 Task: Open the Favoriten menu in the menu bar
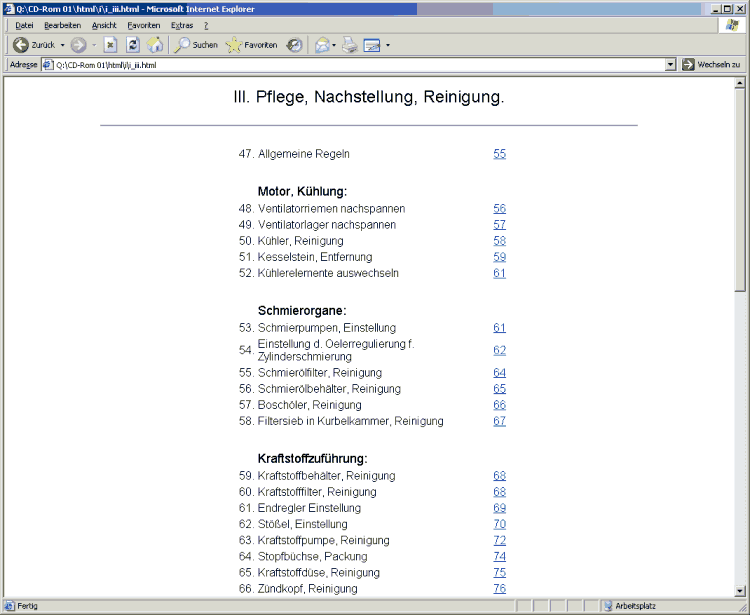tap(143, 25)
